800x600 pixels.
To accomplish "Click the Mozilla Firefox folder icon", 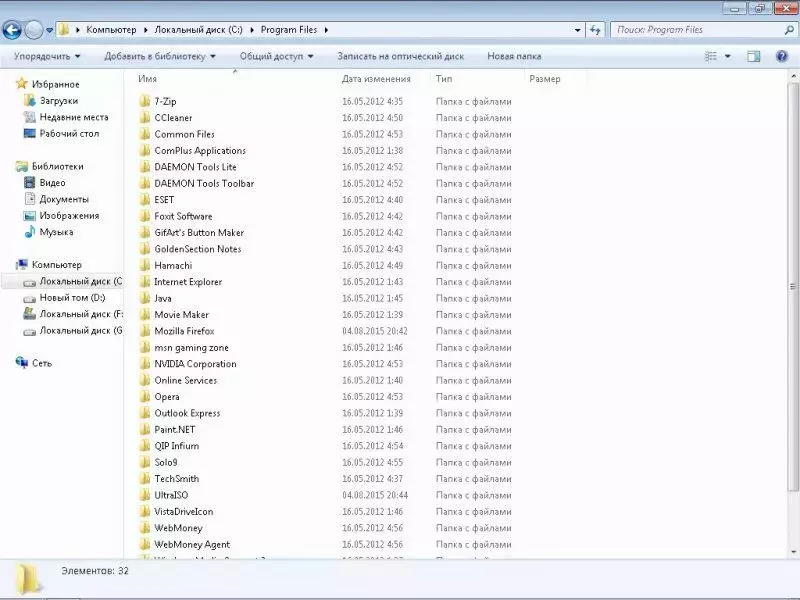I will (145, 331).
